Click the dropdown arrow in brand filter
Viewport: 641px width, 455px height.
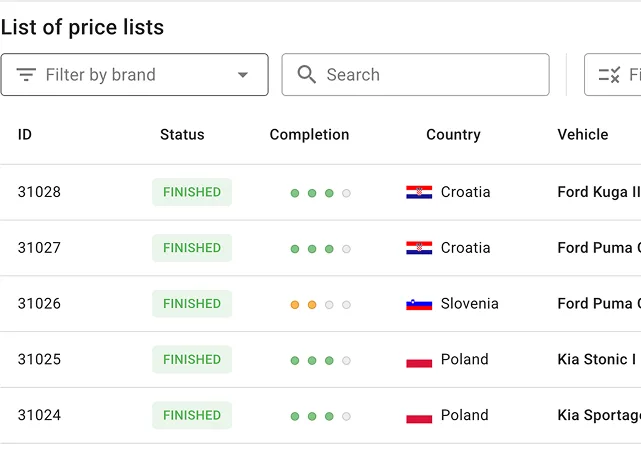pyautogui.click(x=243, y=75)
